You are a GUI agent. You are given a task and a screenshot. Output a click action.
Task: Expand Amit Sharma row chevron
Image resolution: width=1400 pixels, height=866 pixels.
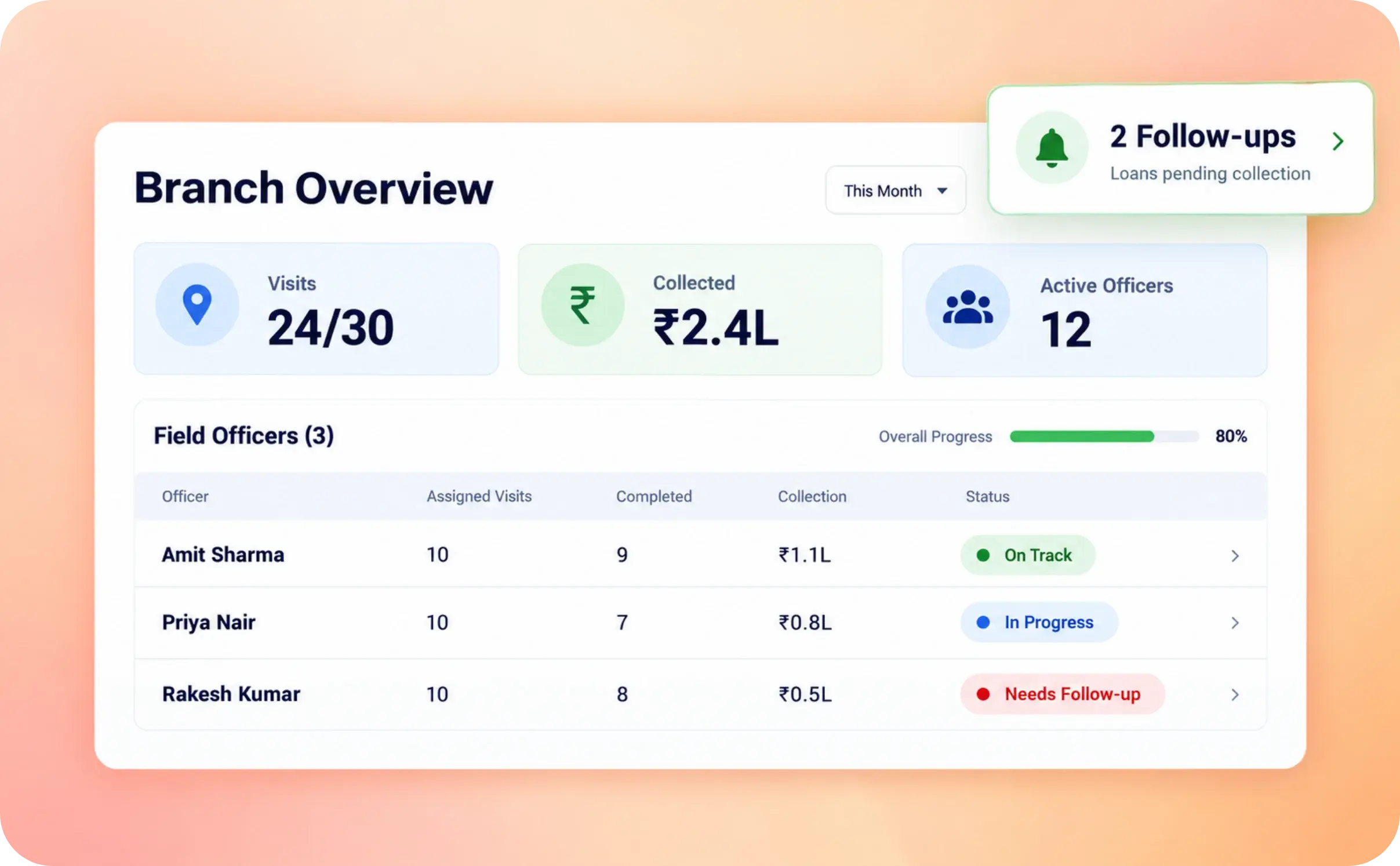pyautogui.click(x=1235, y=555)
